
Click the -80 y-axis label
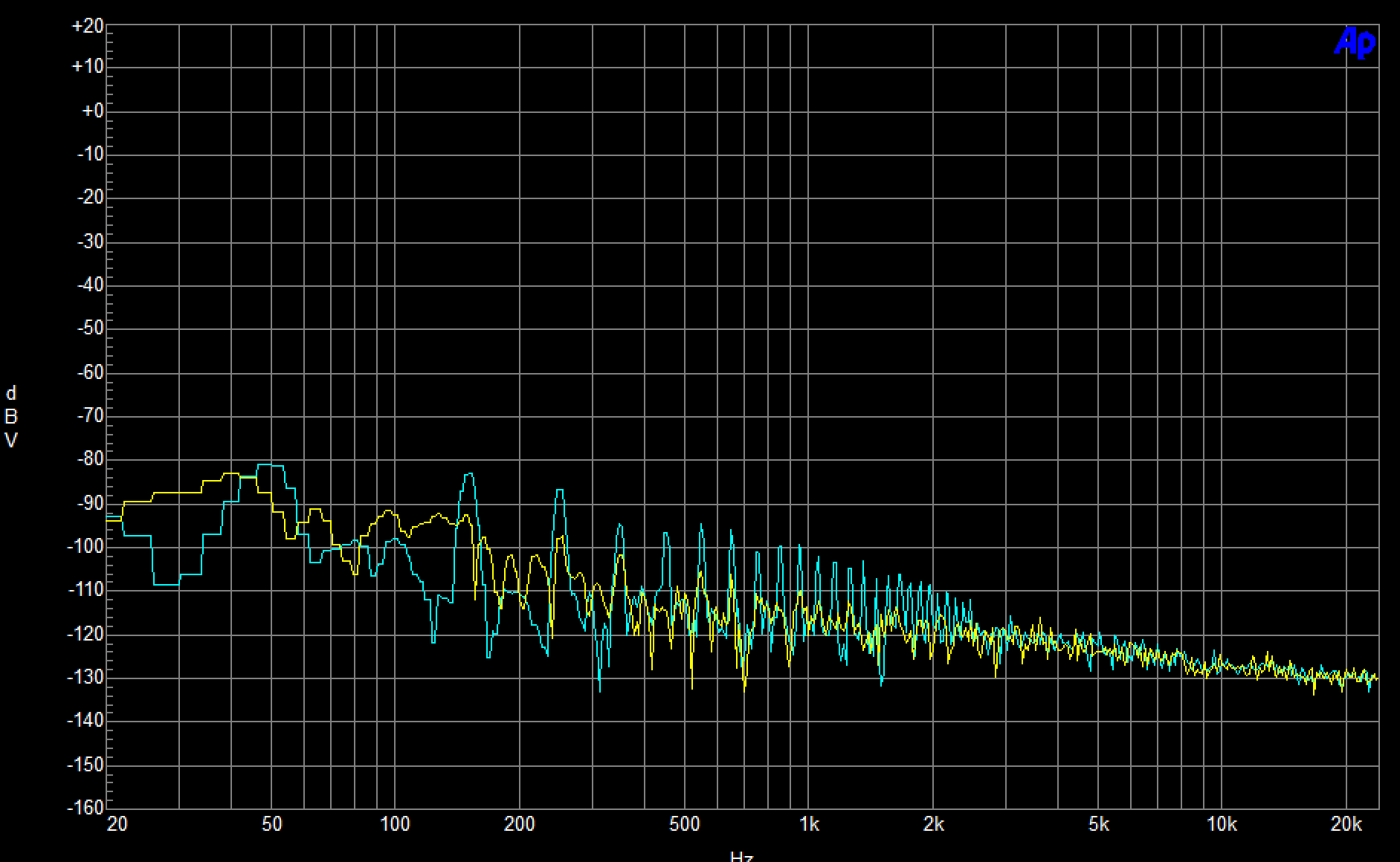tap(90, 458)
